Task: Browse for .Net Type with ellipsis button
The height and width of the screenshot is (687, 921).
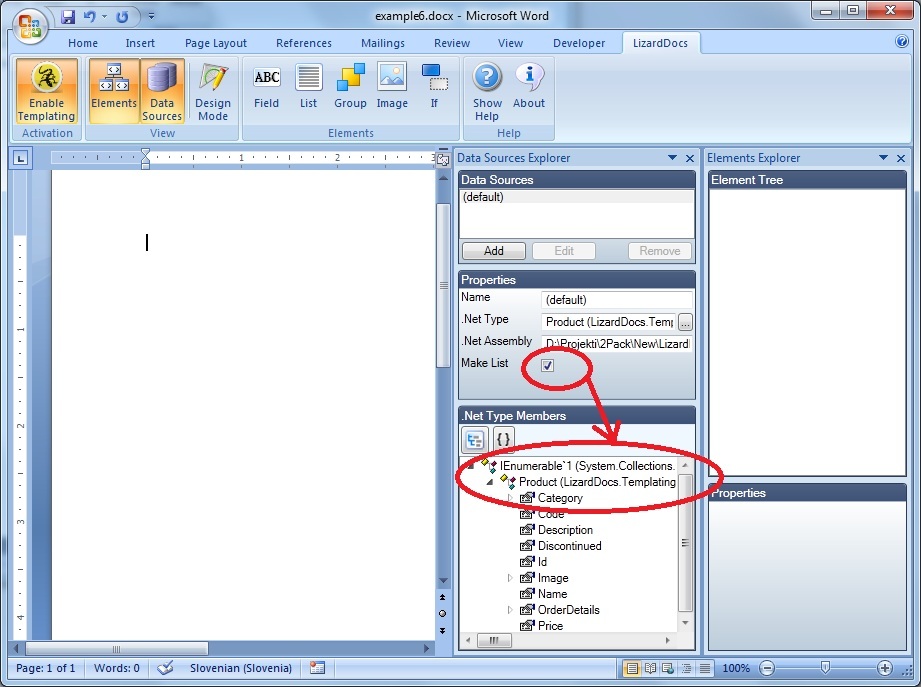Action: click(x=685, y=322)
